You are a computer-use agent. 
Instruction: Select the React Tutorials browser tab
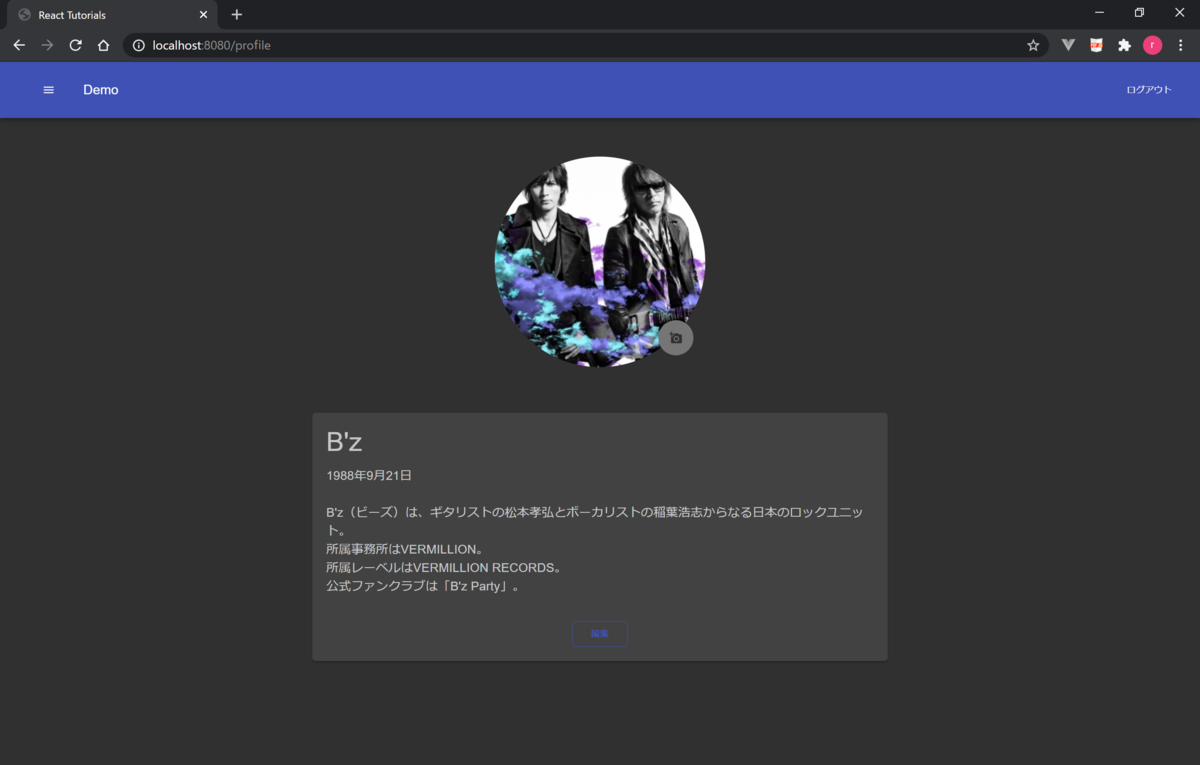pyautogui.click(x=110, y=15)
